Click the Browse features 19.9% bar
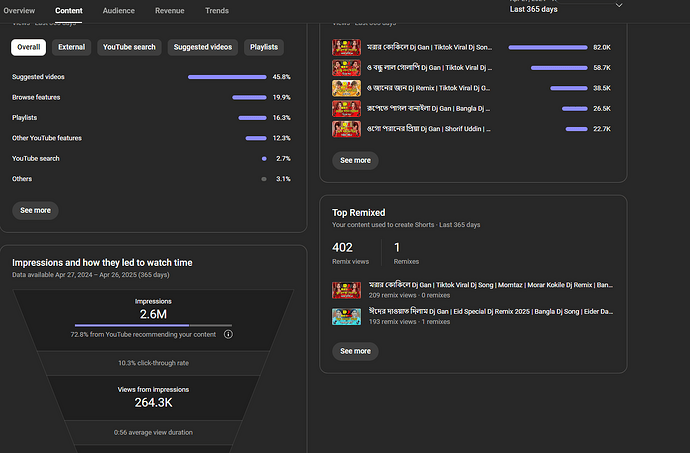The image size is (690, 453). (x=250, y=97)
